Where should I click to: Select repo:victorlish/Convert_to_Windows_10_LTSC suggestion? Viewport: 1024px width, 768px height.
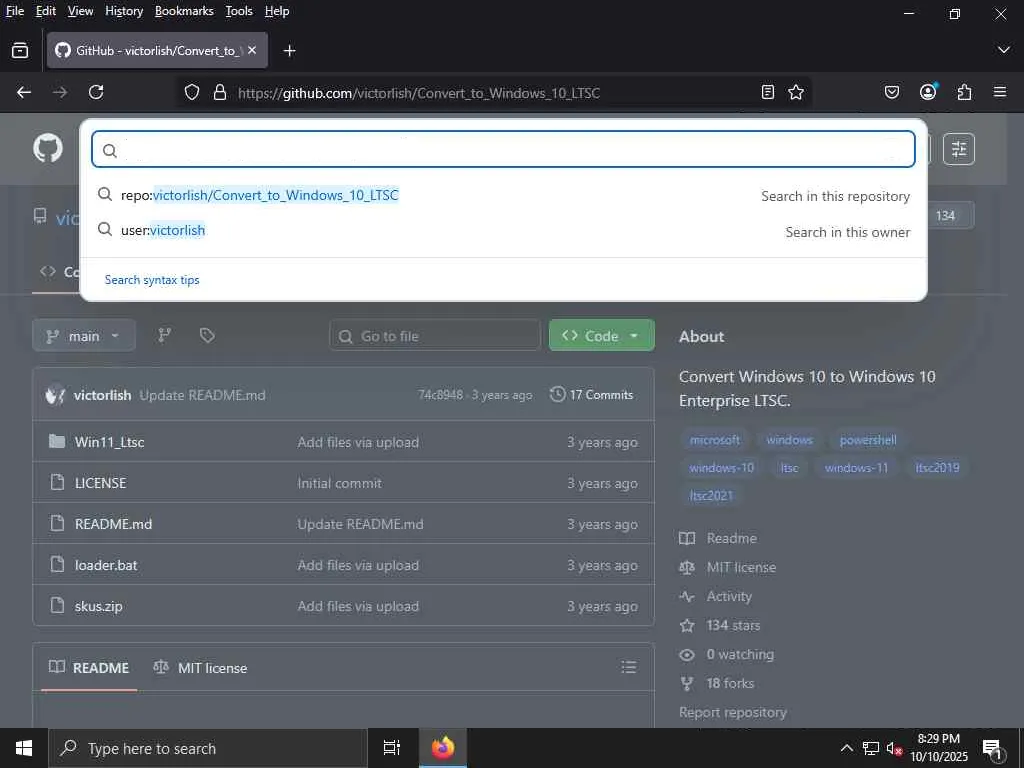tap(503, 195)
